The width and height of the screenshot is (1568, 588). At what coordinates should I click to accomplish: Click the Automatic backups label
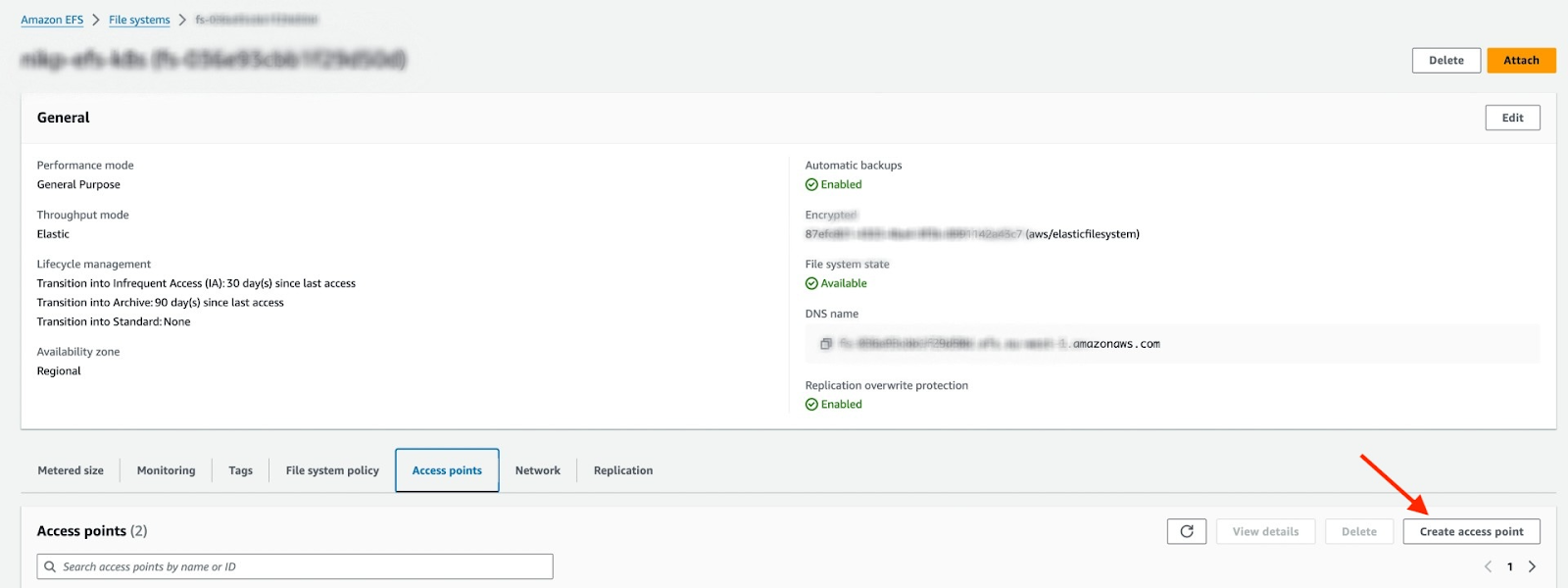click(x=854, y=166)
